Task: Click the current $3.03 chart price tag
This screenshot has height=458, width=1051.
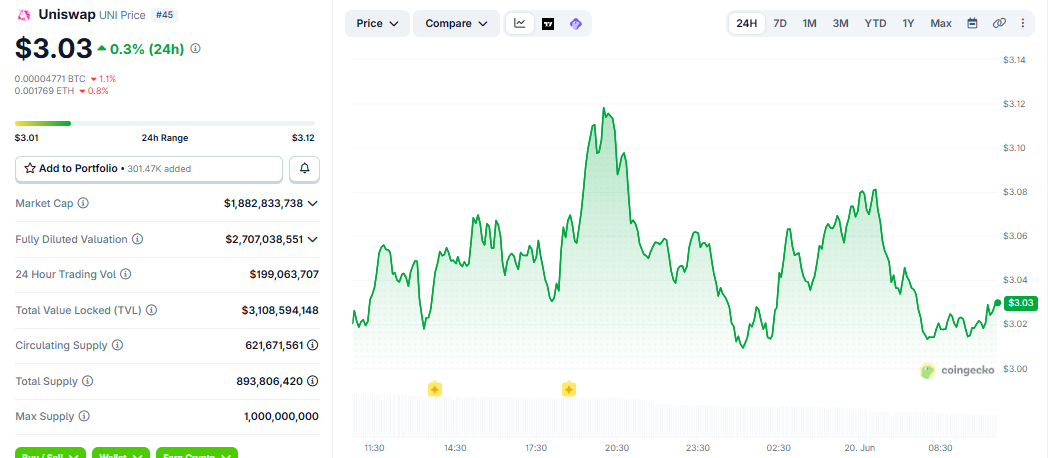Action: [1021, 303]
